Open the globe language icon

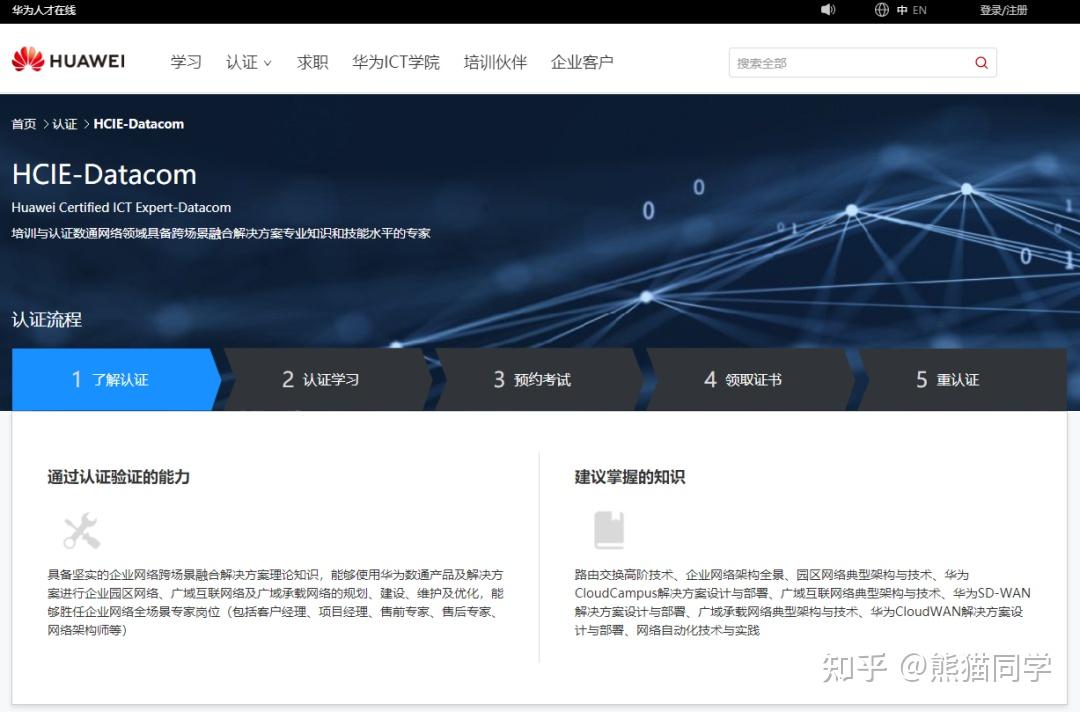pos(881,10)
